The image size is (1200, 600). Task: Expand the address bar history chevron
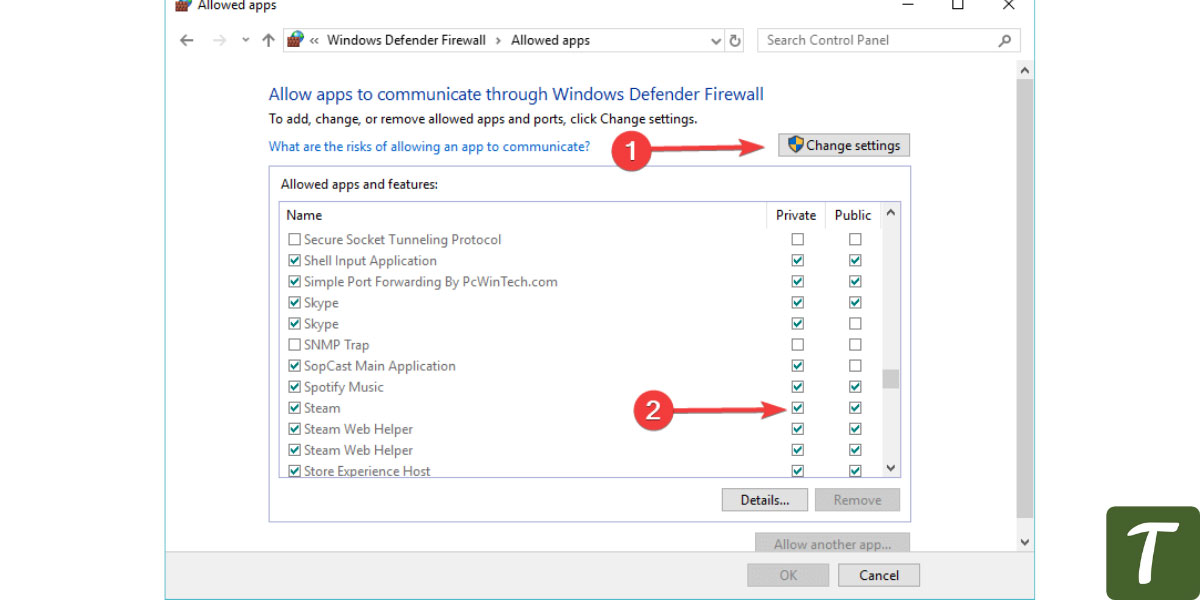tap(716, 41)
